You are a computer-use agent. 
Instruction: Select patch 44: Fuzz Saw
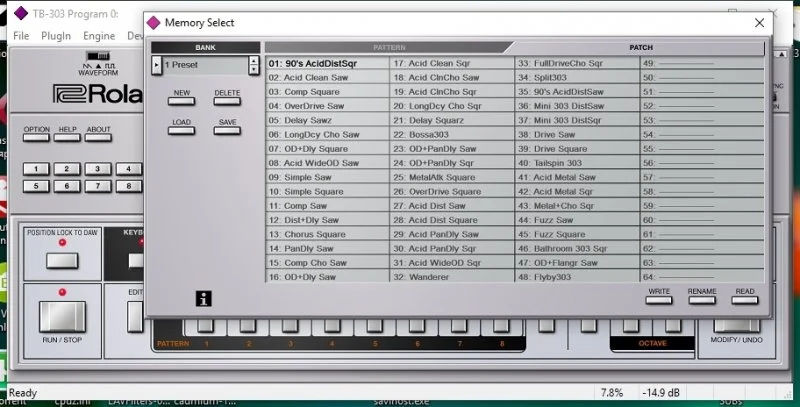[x=577, y=220]
